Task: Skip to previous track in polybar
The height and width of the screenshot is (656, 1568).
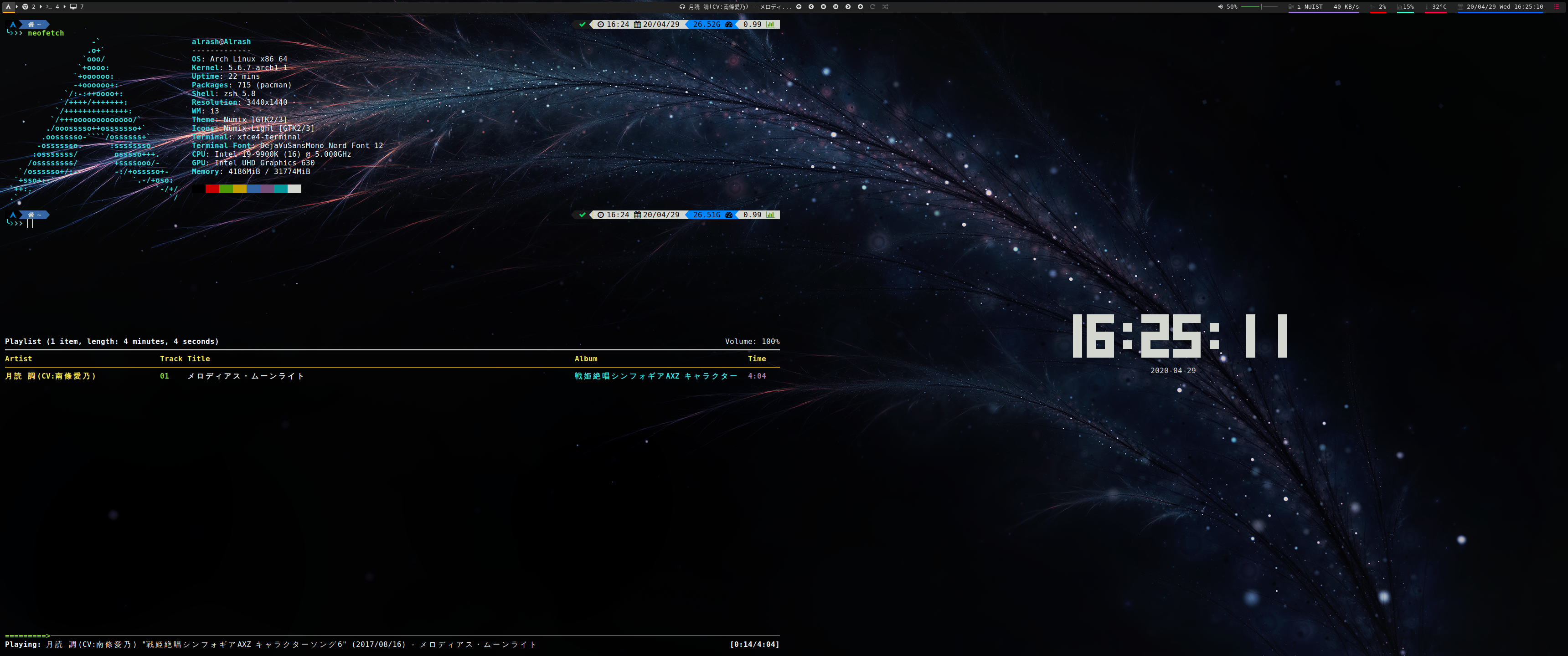Action: [x=811, y=7]
